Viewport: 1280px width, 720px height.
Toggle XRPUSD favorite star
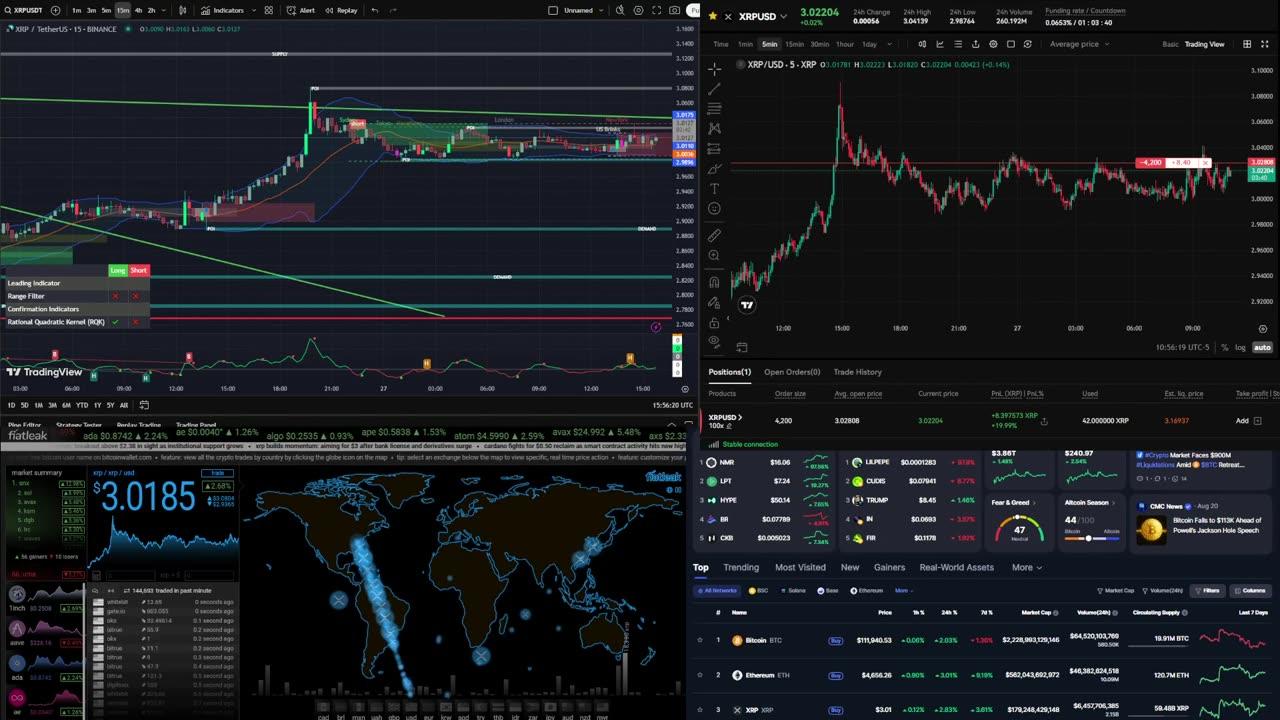click(713, 17)
